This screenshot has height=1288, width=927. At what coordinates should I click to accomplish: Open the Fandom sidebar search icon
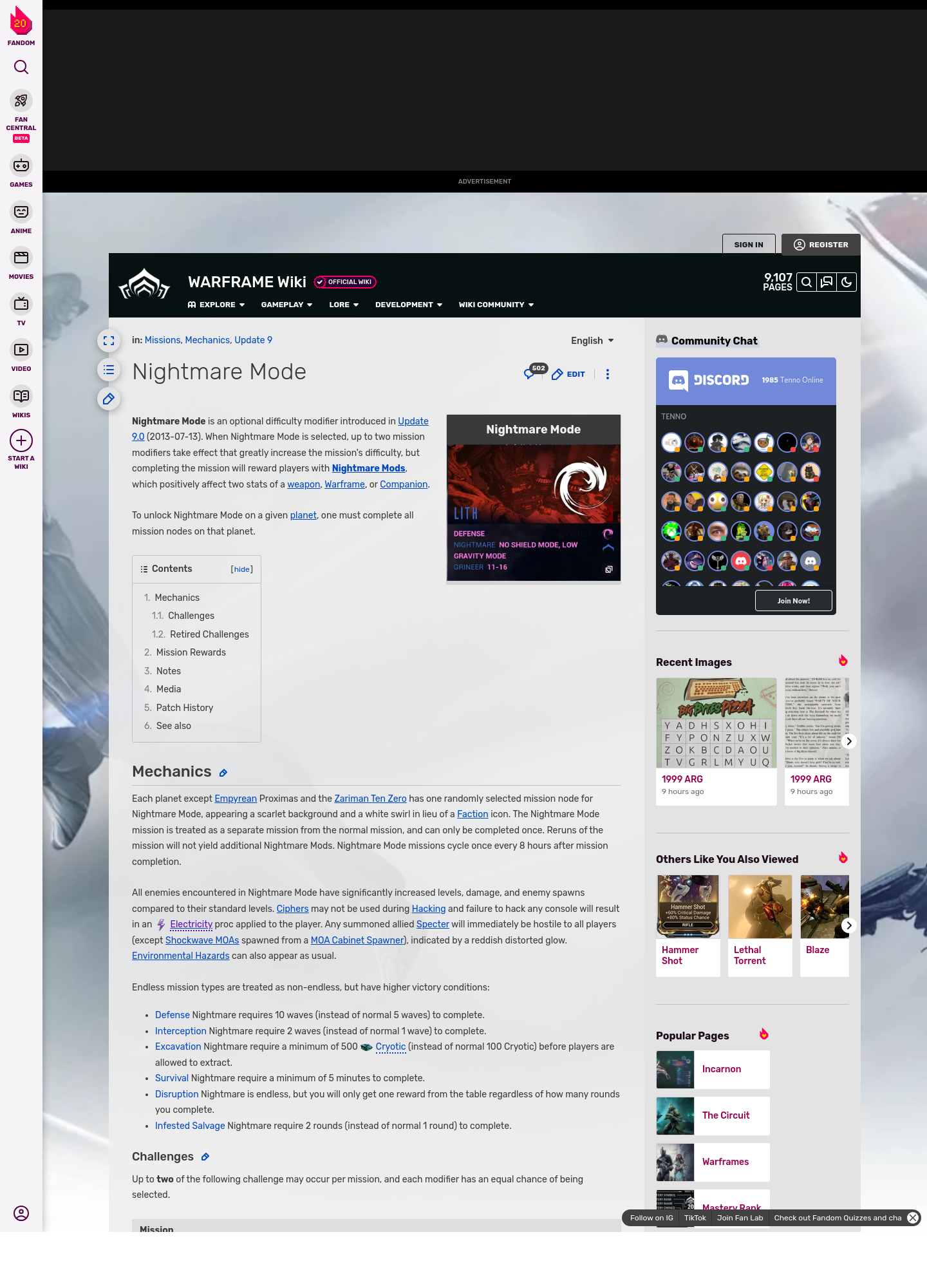tap(21, 67)
